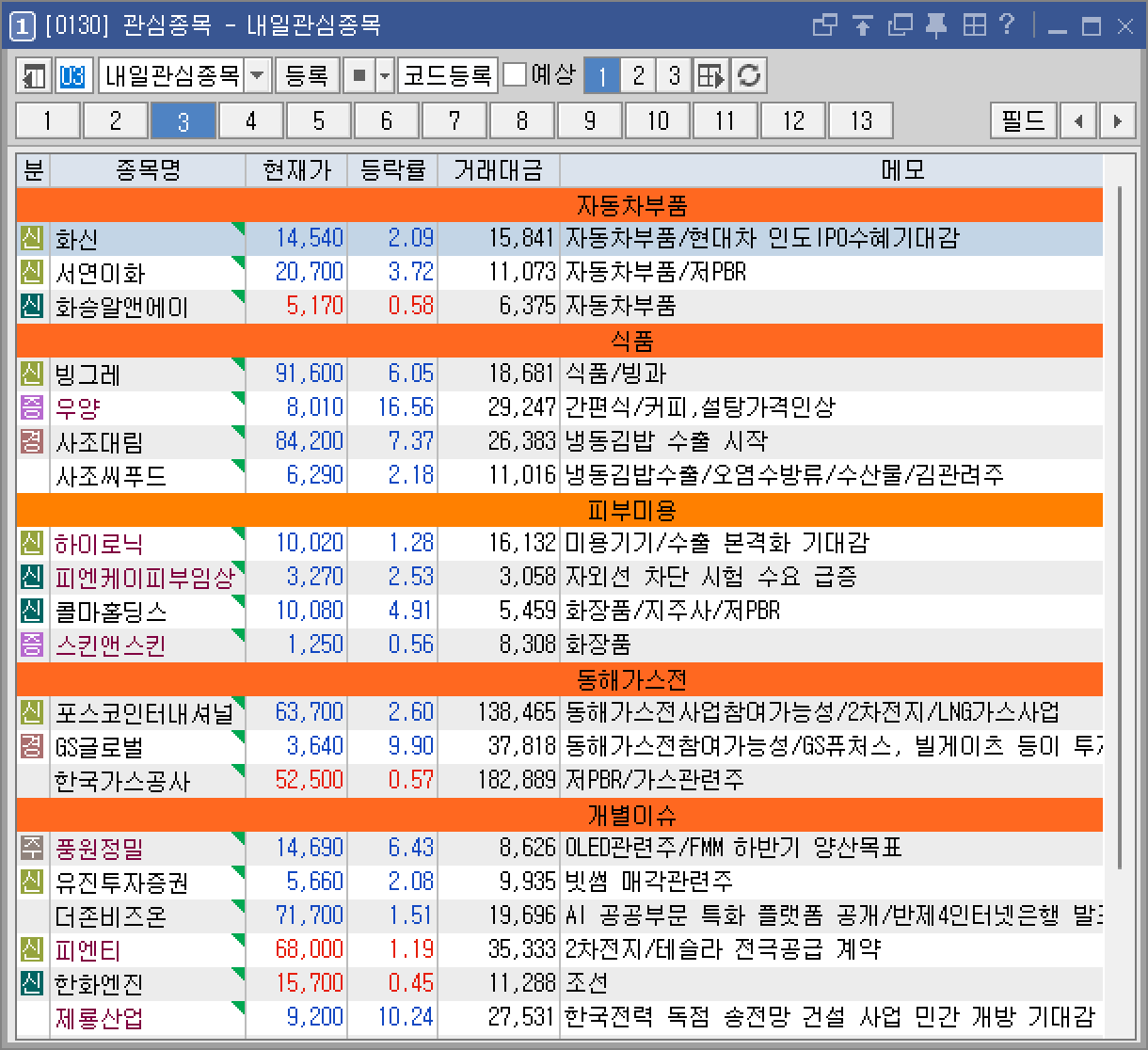
Task: Click the grid layout icon in title bar
Action: tap(973, 25)
